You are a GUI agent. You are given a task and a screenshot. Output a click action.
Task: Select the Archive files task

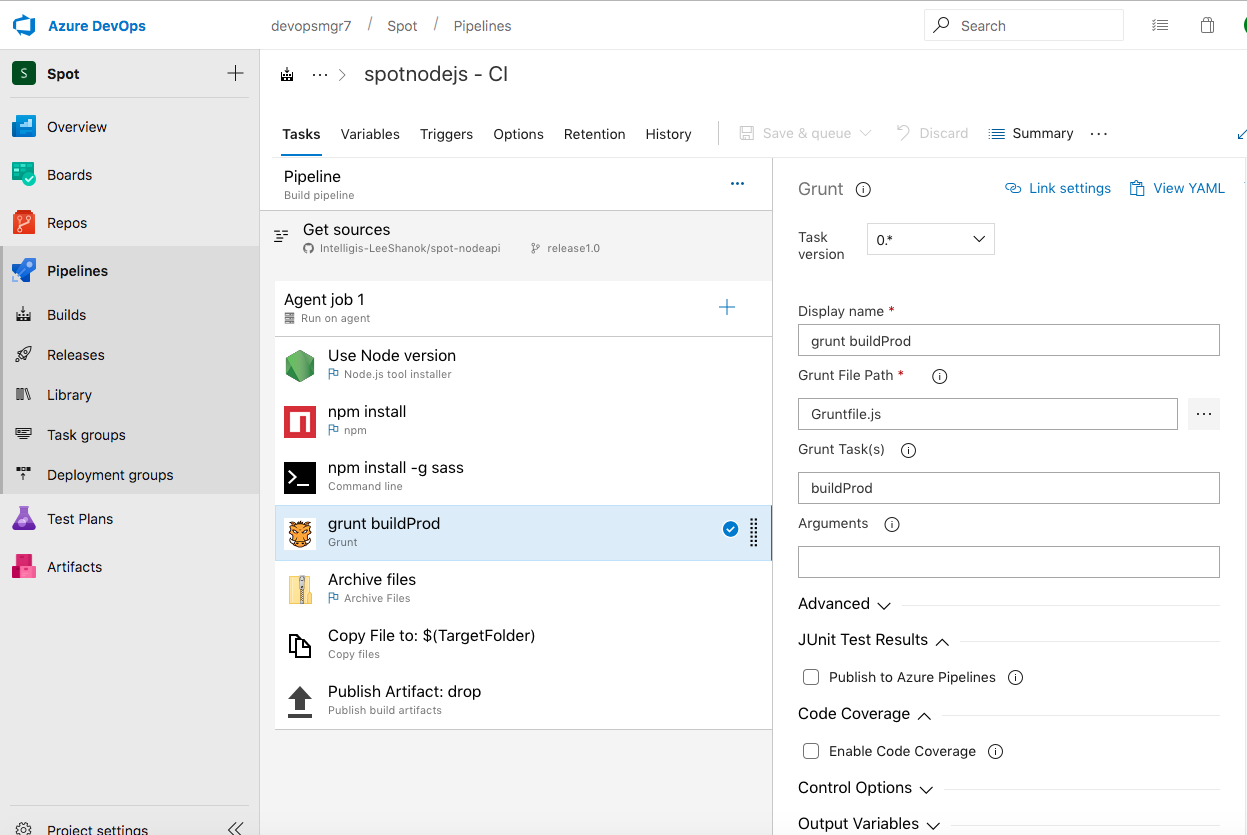pyautogui.click(x=523, y=589)
